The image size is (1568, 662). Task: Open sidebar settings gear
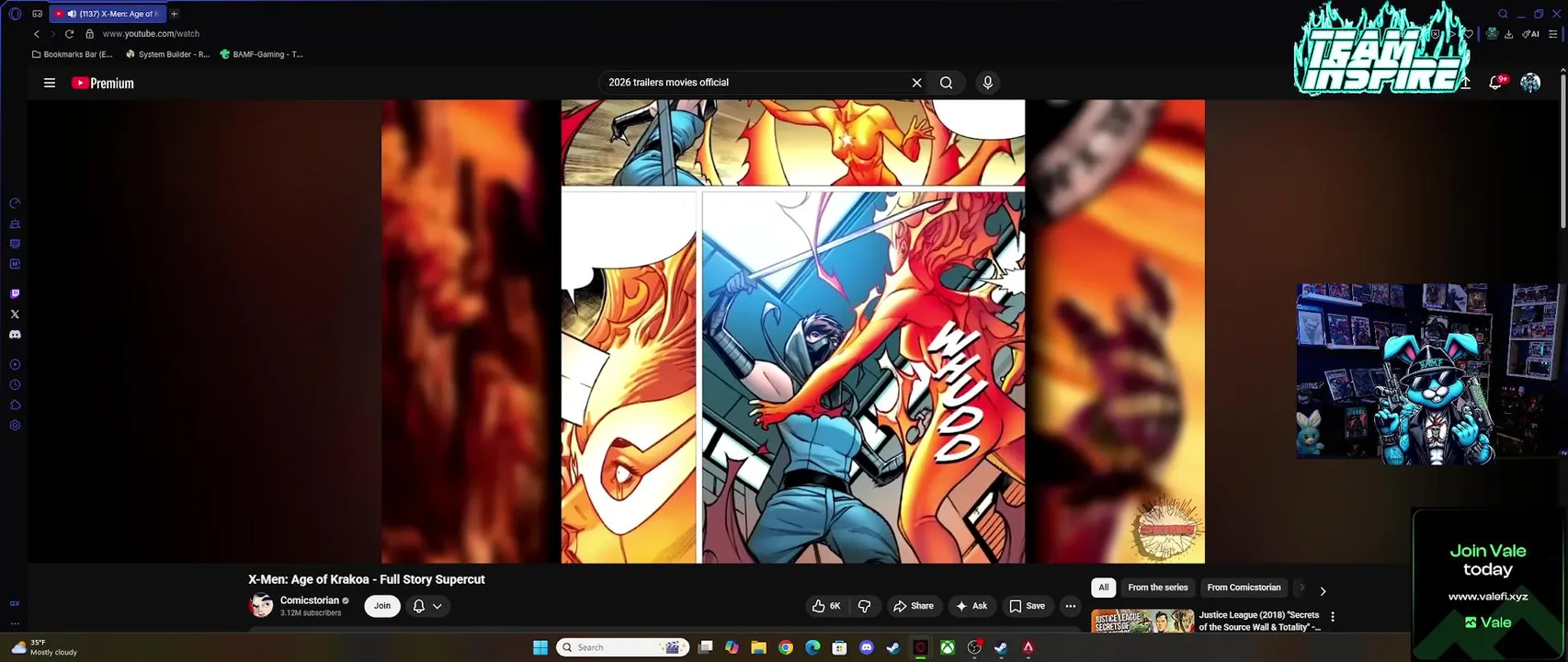(15, 426)
